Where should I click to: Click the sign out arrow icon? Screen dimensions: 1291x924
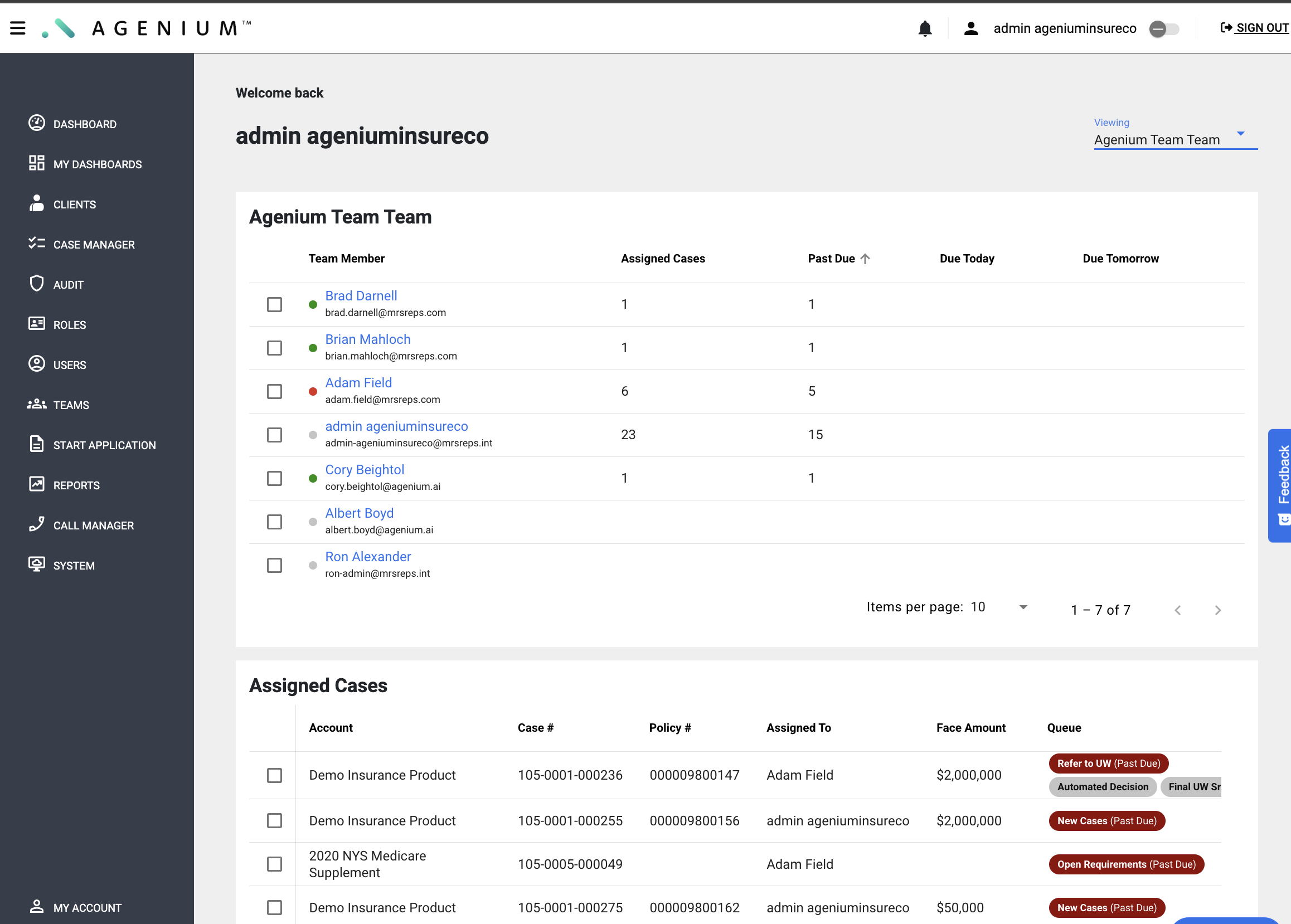pos(1226,27)
